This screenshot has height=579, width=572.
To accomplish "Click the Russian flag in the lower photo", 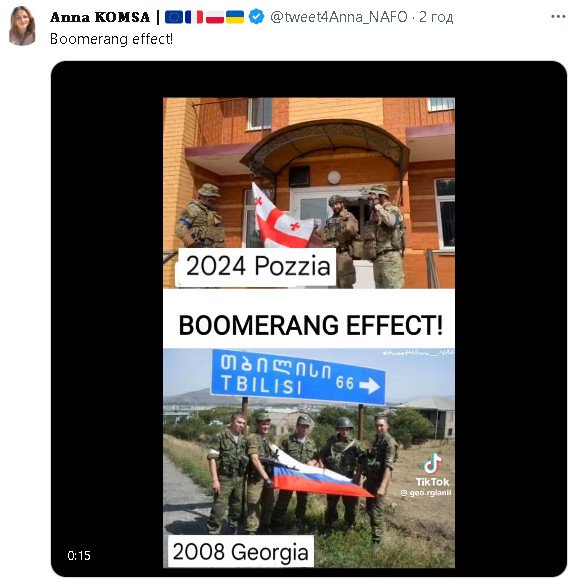I will tap(318, 474).
